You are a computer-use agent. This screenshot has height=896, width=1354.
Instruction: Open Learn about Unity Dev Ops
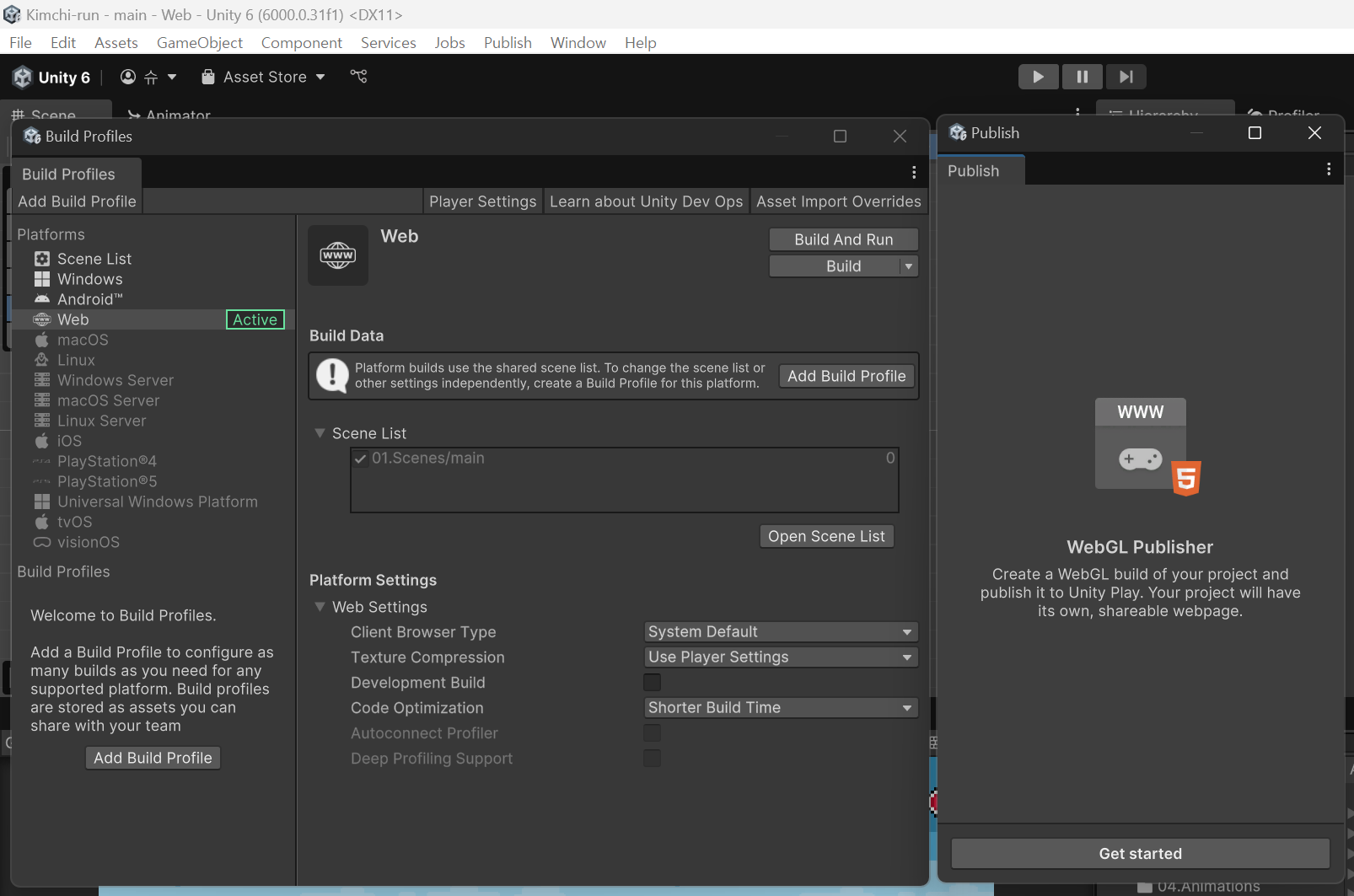647,201
